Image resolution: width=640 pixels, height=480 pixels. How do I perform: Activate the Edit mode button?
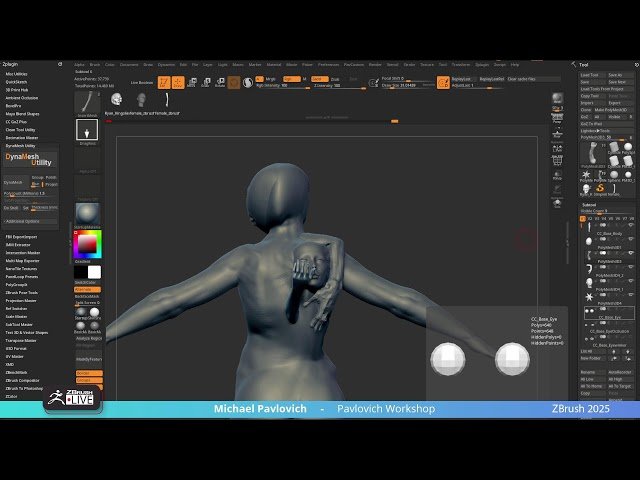pos(164,82)
